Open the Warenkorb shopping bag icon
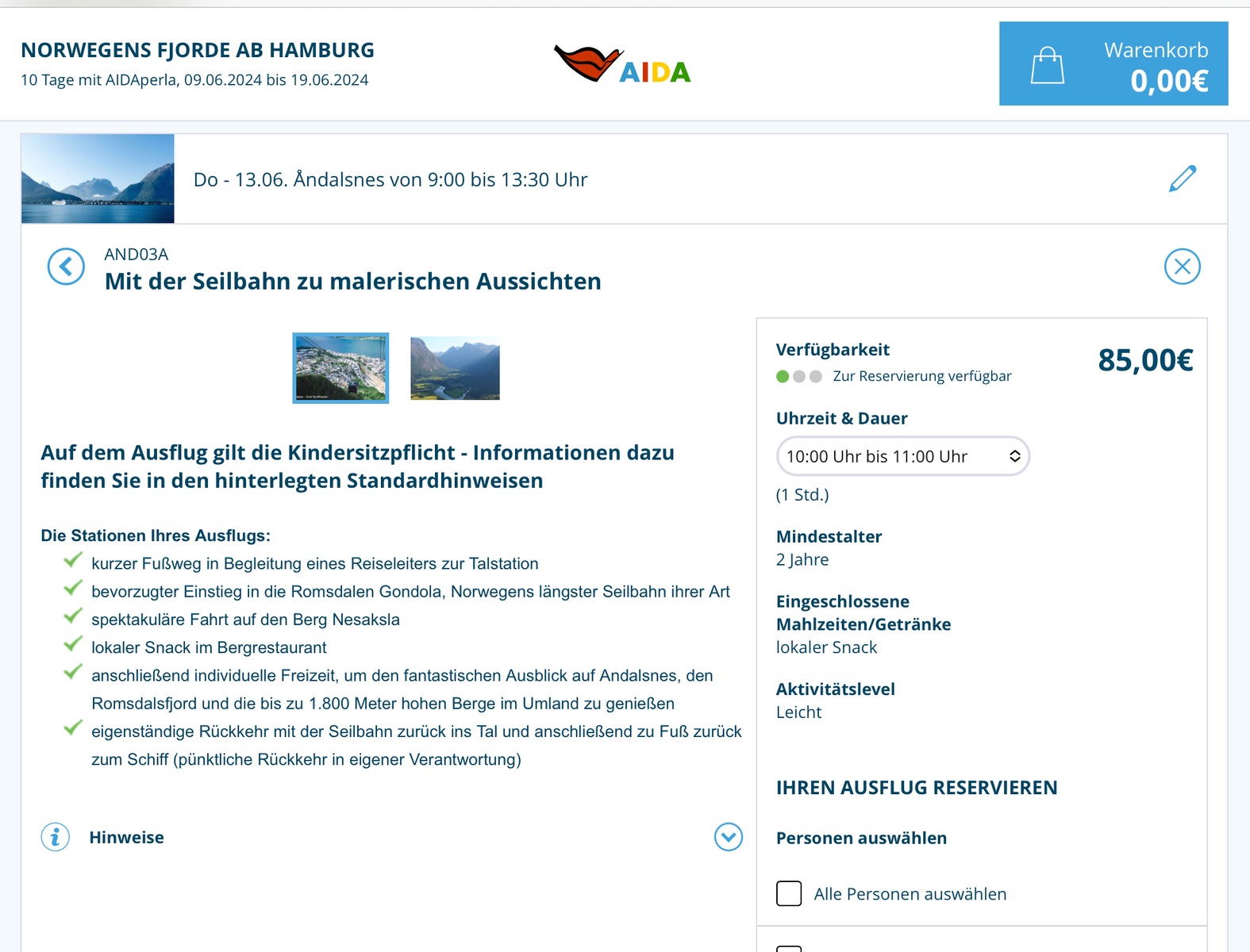The image size is (1250, 952). click(x=1047, y=65)
